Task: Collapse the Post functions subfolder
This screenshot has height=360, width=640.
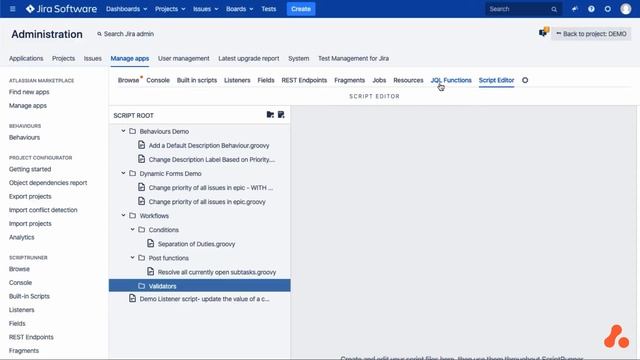Action: [132, 258]
